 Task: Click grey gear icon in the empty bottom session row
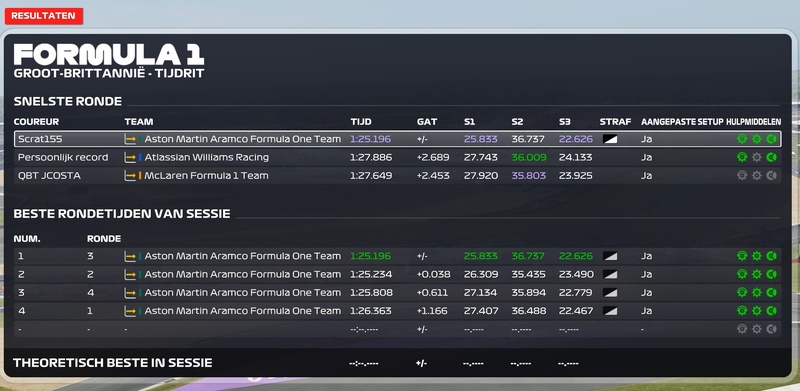tap(757, 329)
